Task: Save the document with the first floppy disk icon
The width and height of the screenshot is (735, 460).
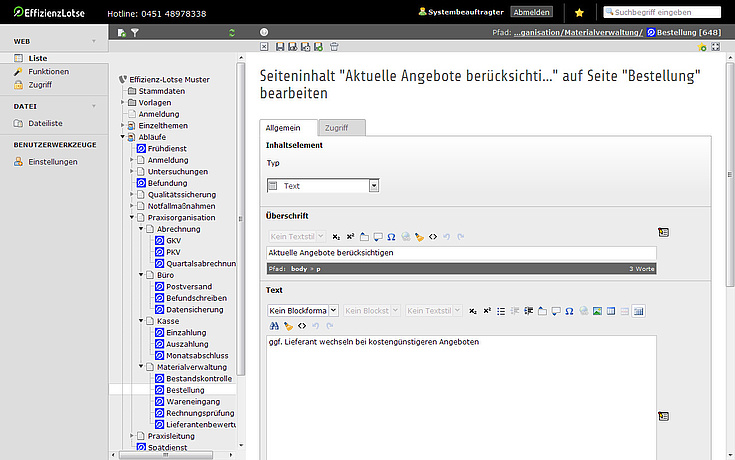Action: (280, 46)
